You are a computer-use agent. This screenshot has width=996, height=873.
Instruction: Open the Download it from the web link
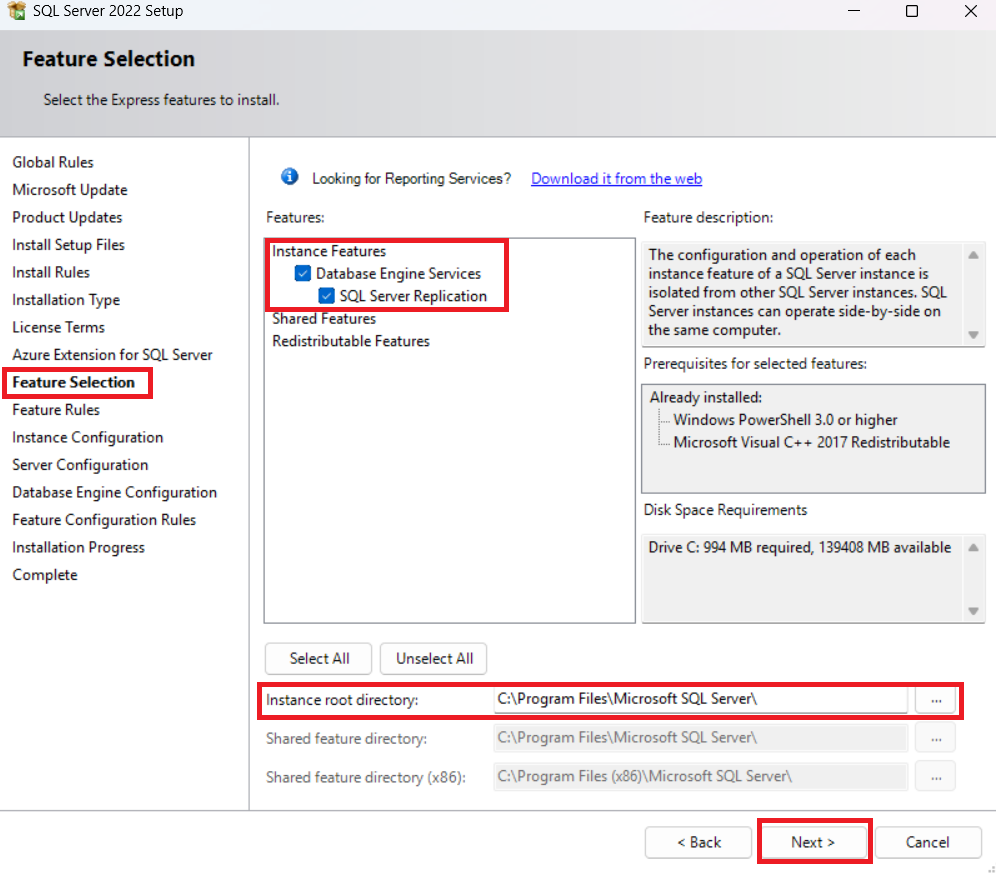tap(616, 178)
